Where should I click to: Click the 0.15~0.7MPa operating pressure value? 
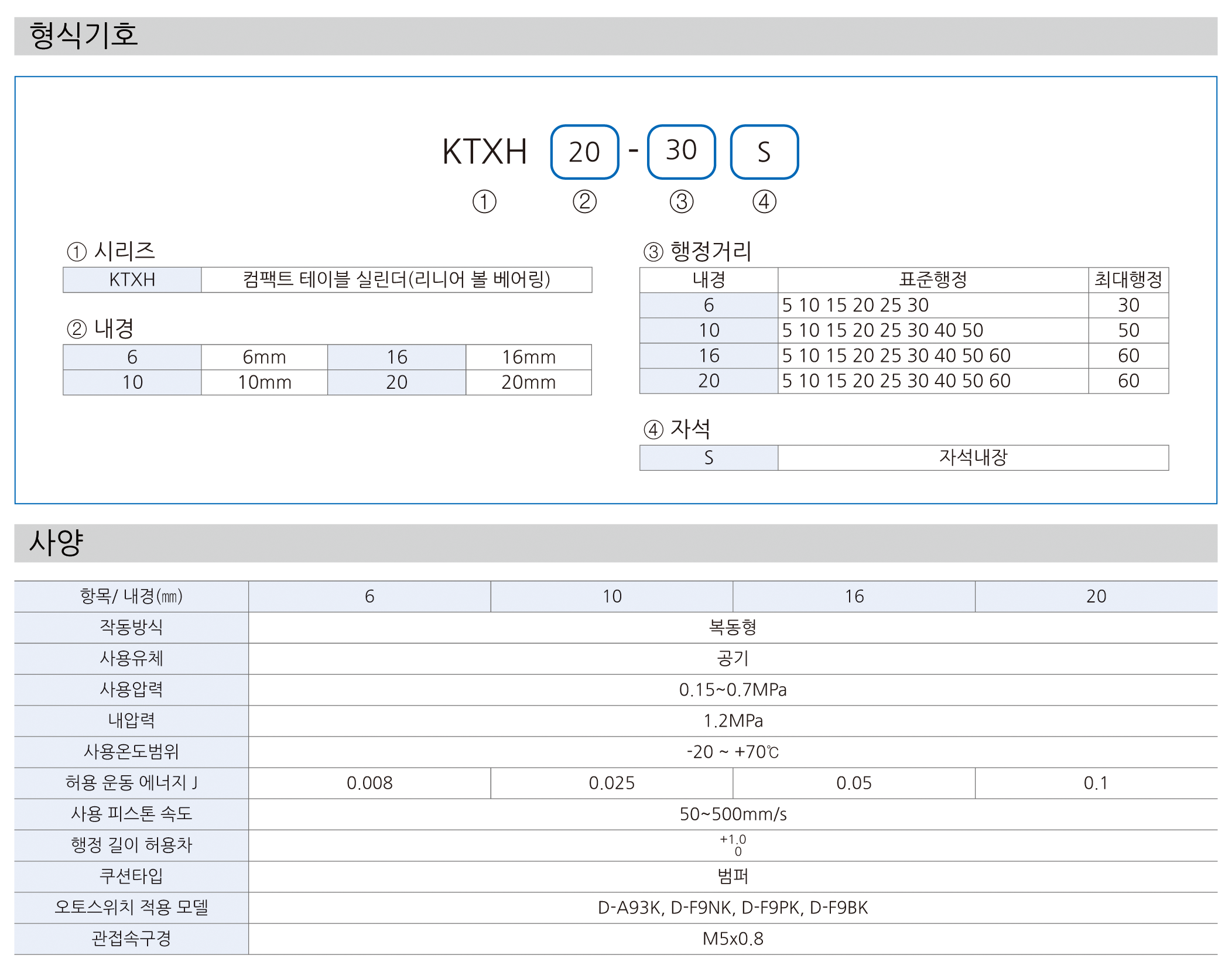pos(733,690)
